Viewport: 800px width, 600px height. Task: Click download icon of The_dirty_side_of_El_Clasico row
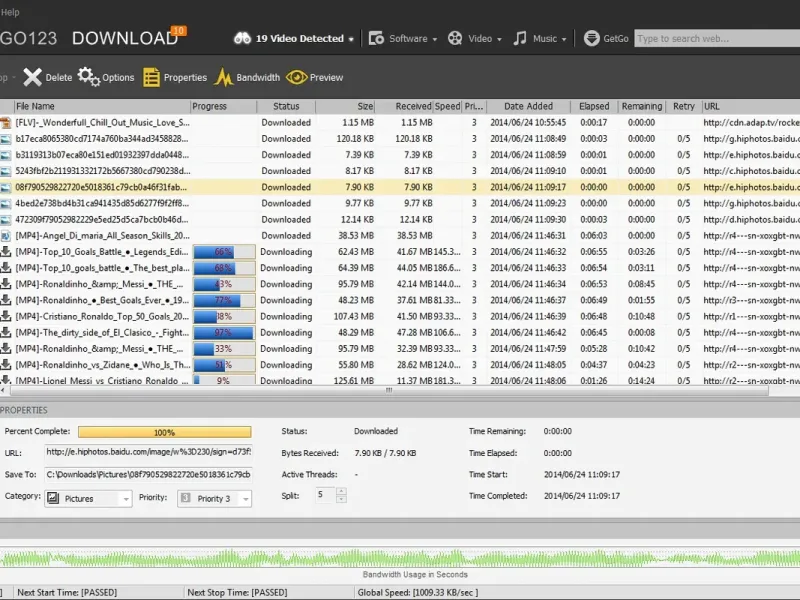[6, 333]
